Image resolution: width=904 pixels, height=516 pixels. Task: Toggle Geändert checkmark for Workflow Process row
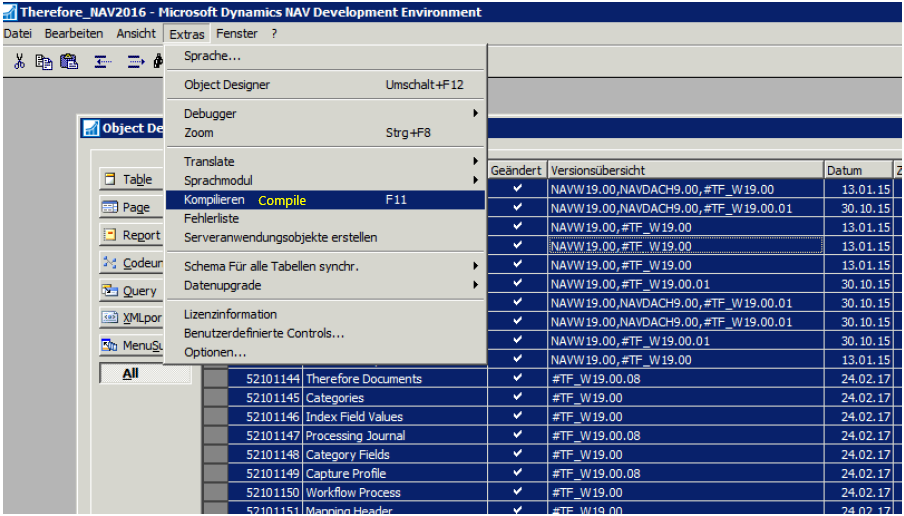coord(517,493)
